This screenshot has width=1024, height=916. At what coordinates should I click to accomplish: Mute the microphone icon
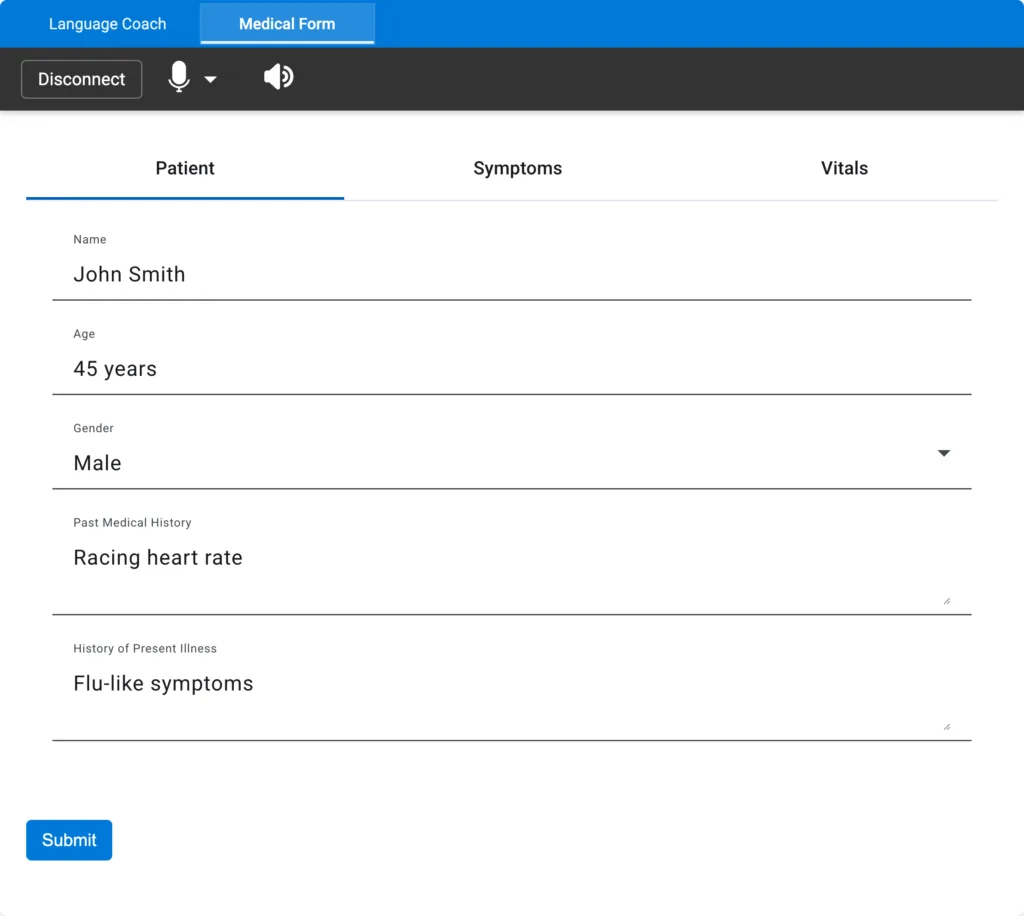179,78
